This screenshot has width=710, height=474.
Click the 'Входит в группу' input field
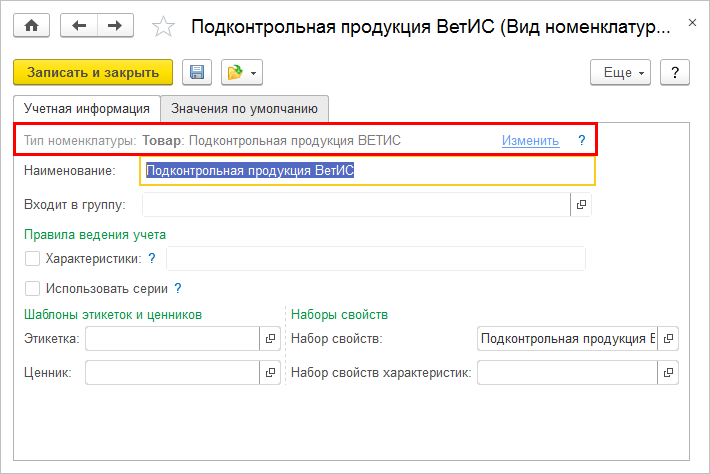356,205
